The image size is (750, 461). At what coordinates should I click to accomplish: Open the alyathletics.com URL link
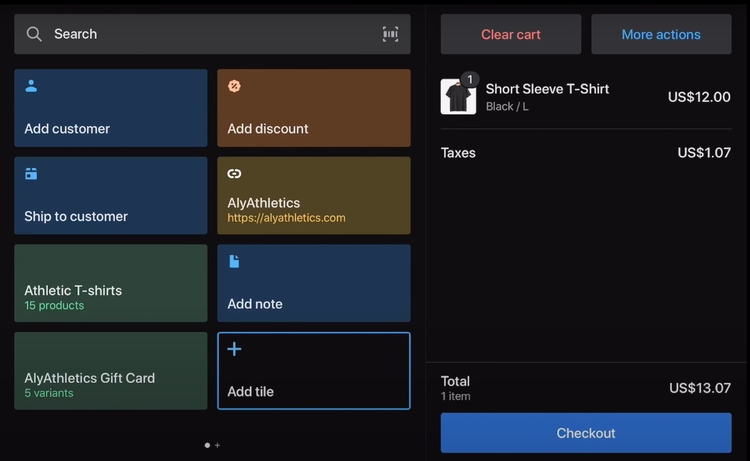pyautogui.click(x=286, y=218)
